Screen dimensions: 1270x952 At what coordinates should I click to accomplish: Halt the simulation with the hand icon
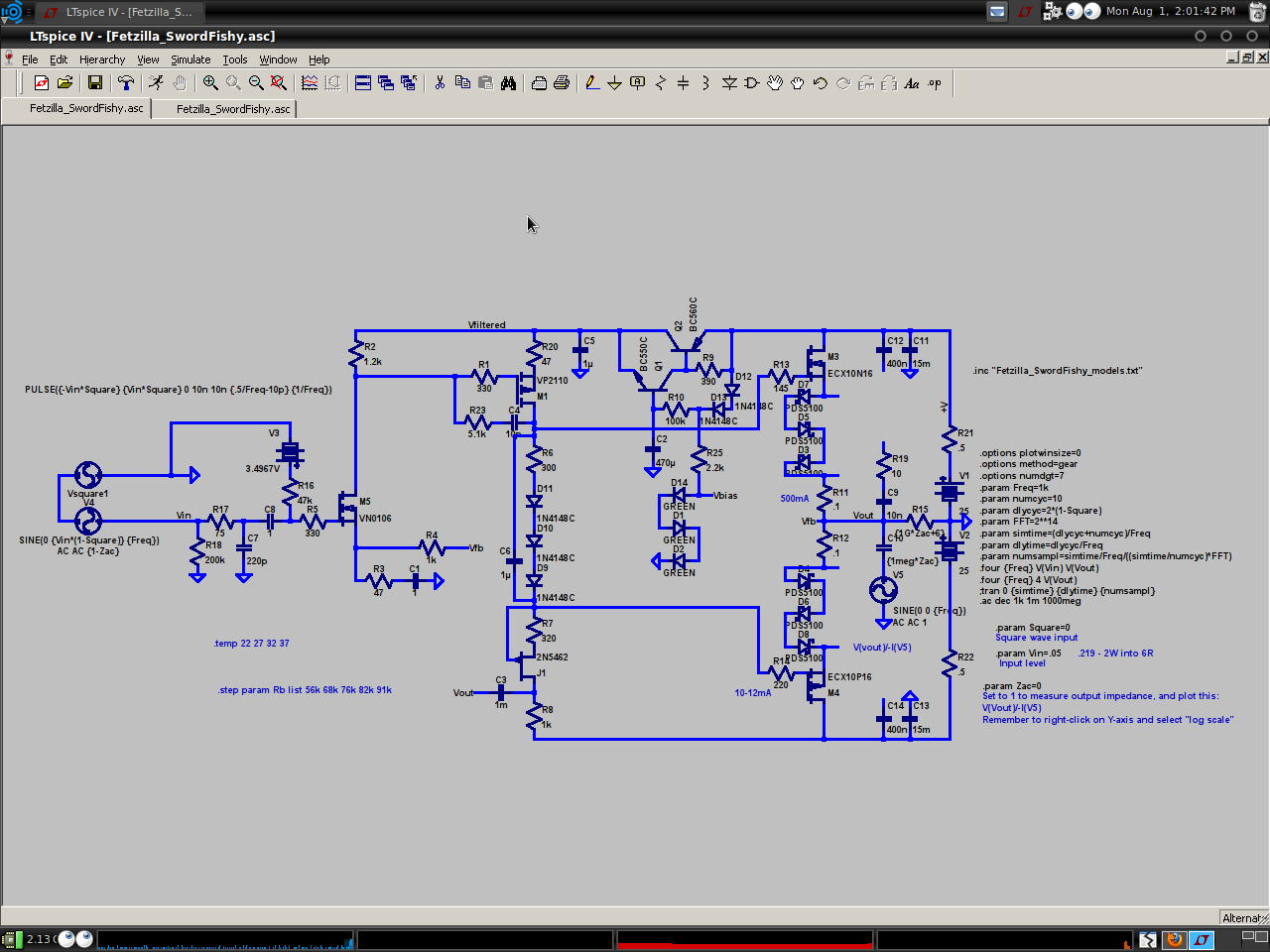pos(180,83)
